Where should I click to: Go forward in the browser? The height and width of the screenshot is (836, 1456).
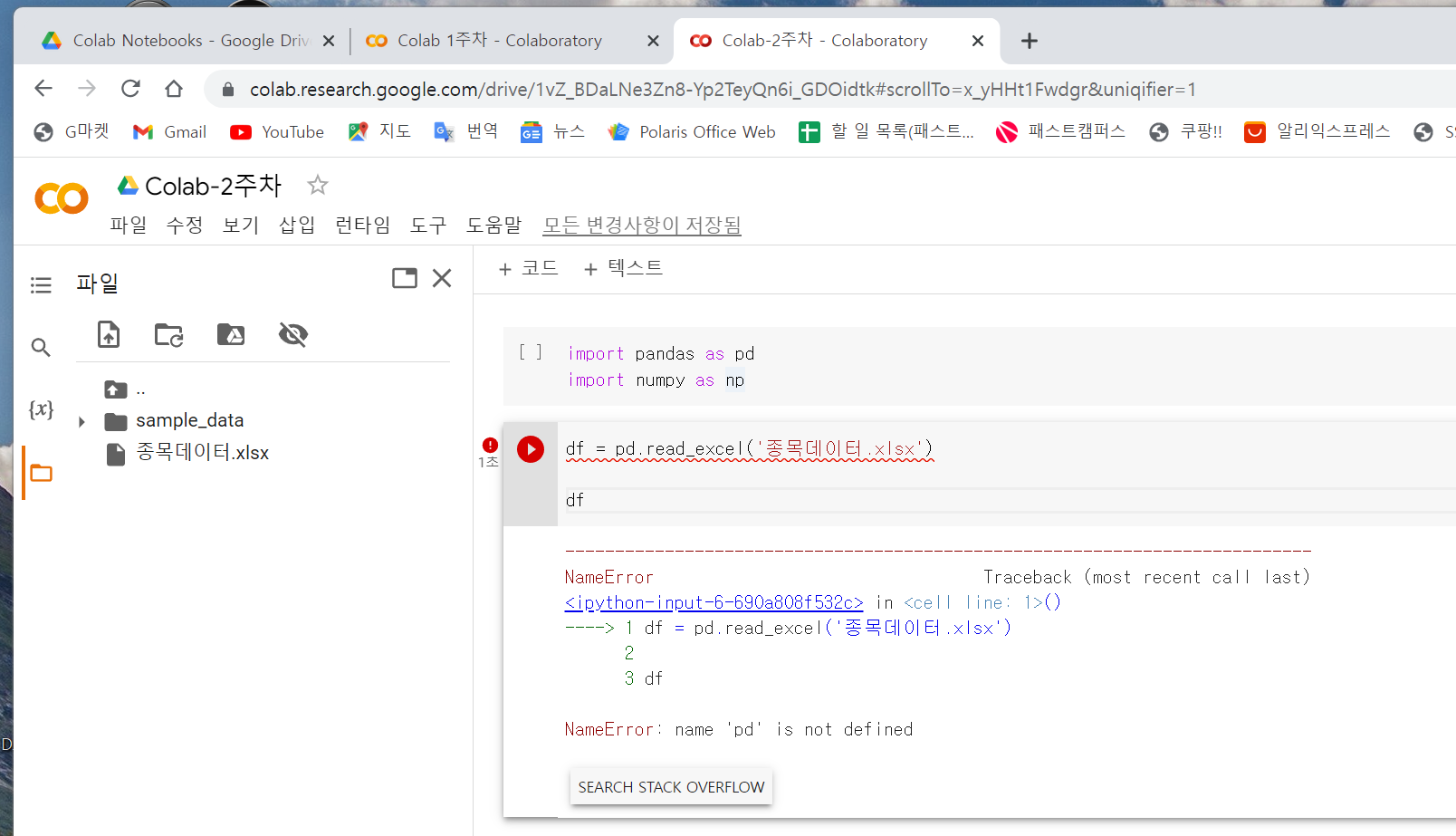point(87,88)
